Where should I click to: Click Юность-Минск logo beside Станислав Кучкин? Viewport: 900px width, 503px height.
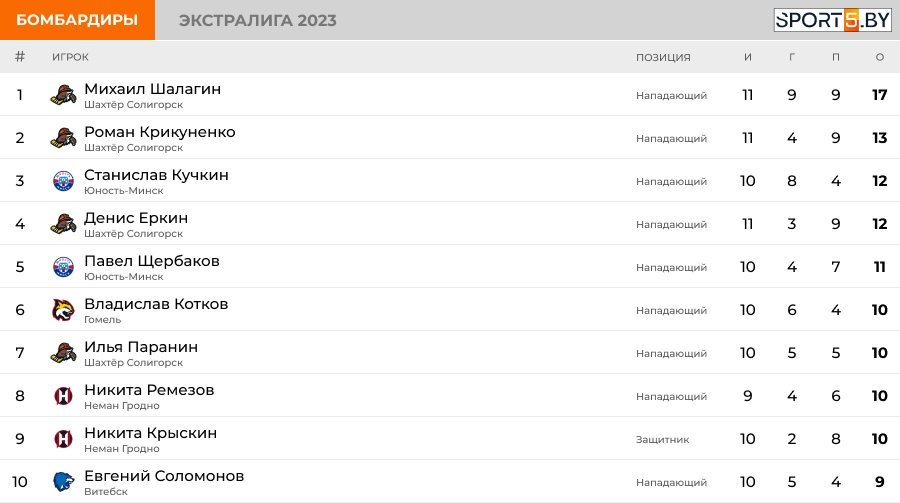64,181
